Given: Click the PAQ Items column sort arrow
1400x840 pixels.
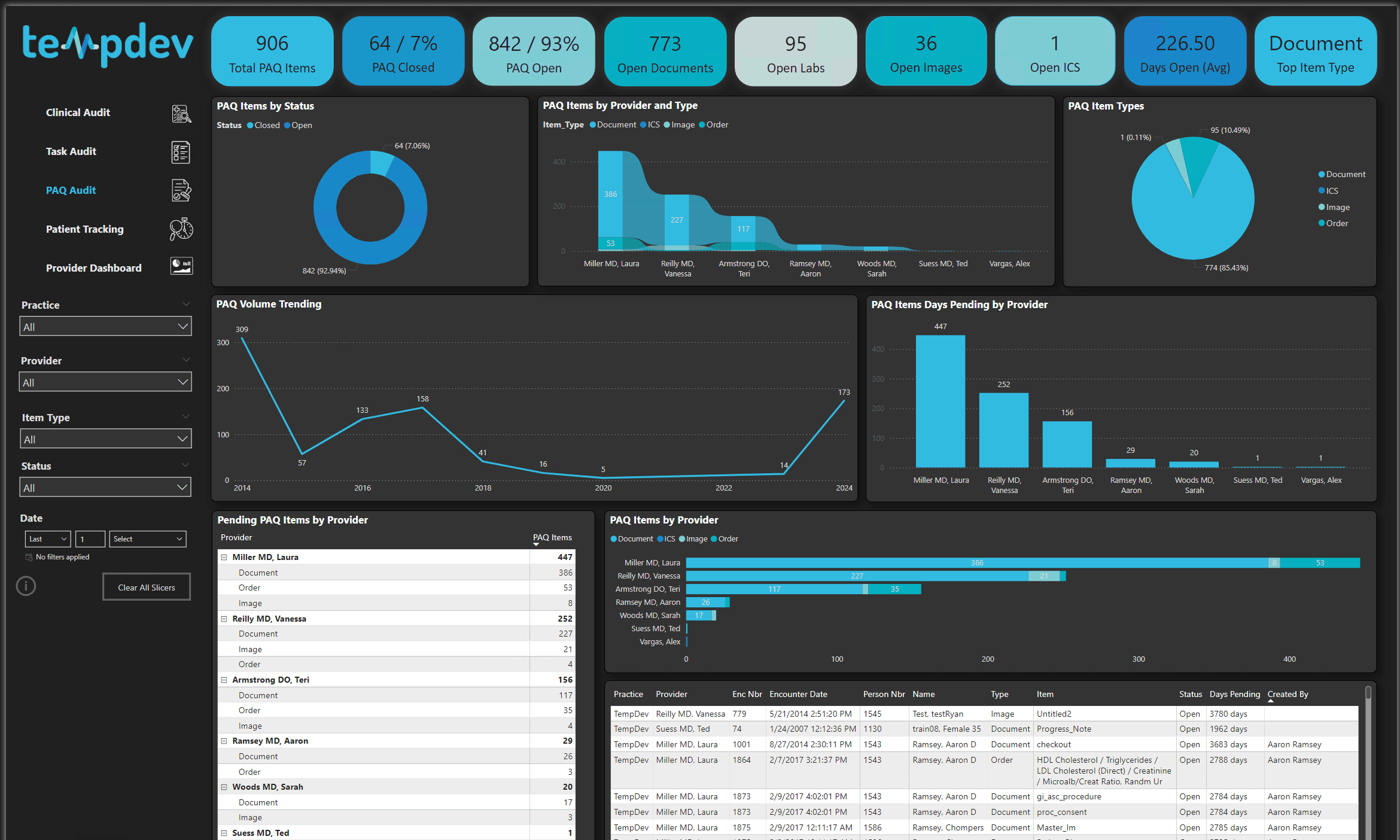Looking at the screenshot, I should point(536,544).
